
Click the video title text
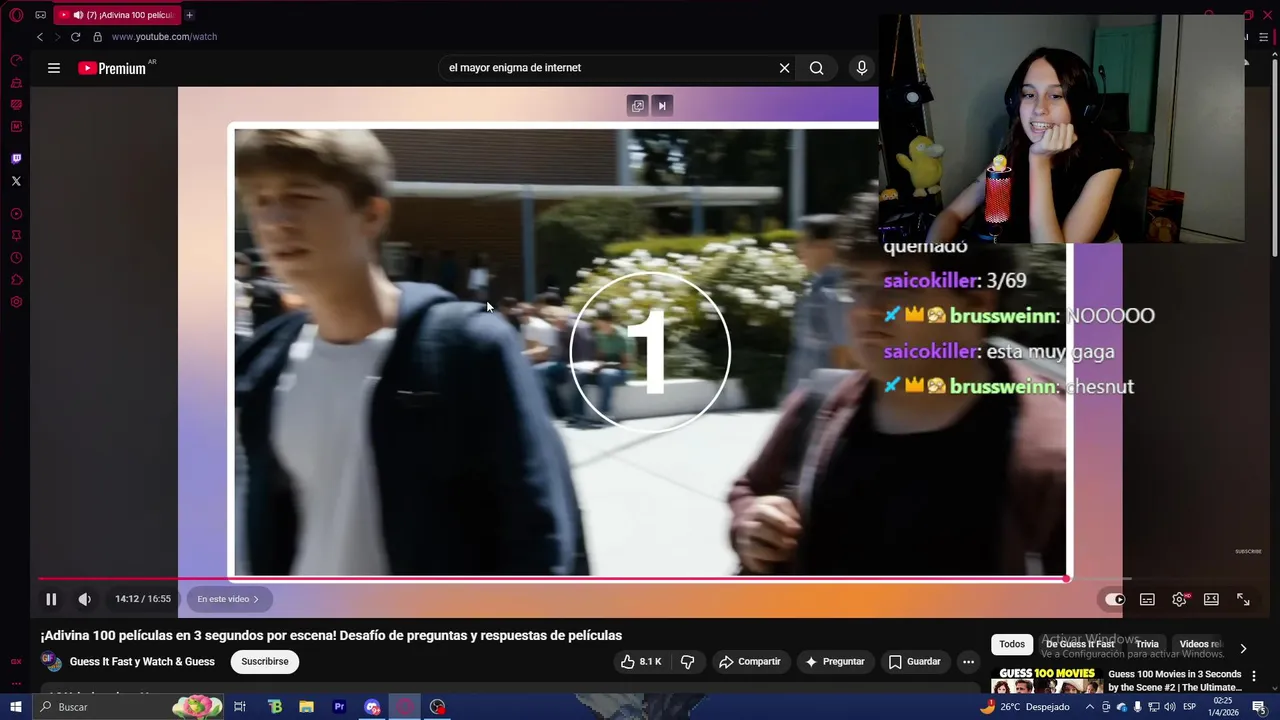point(331,635)
